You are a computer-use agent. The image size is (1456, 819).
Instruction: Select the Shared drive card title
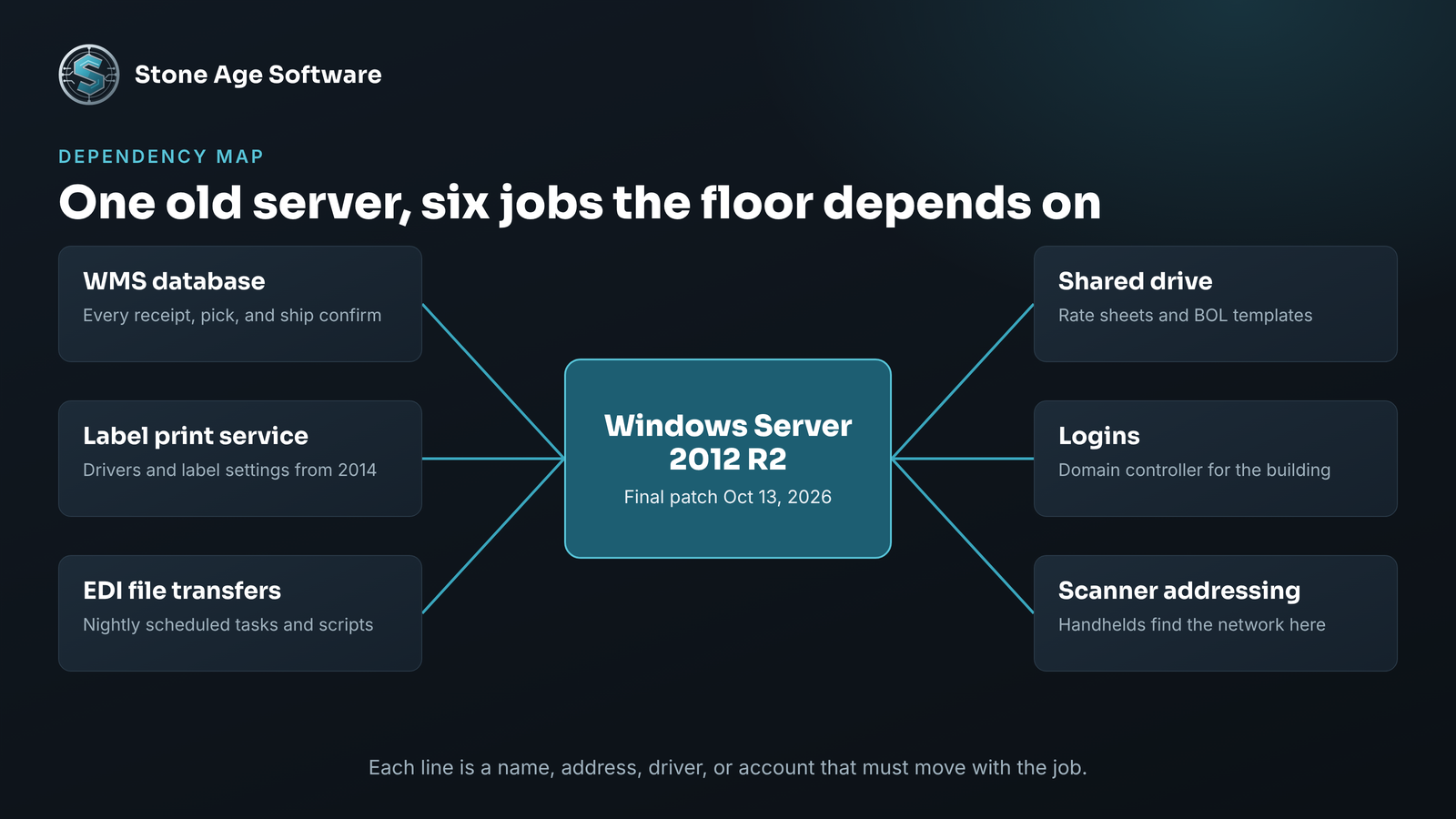(x=1136, y=281)
